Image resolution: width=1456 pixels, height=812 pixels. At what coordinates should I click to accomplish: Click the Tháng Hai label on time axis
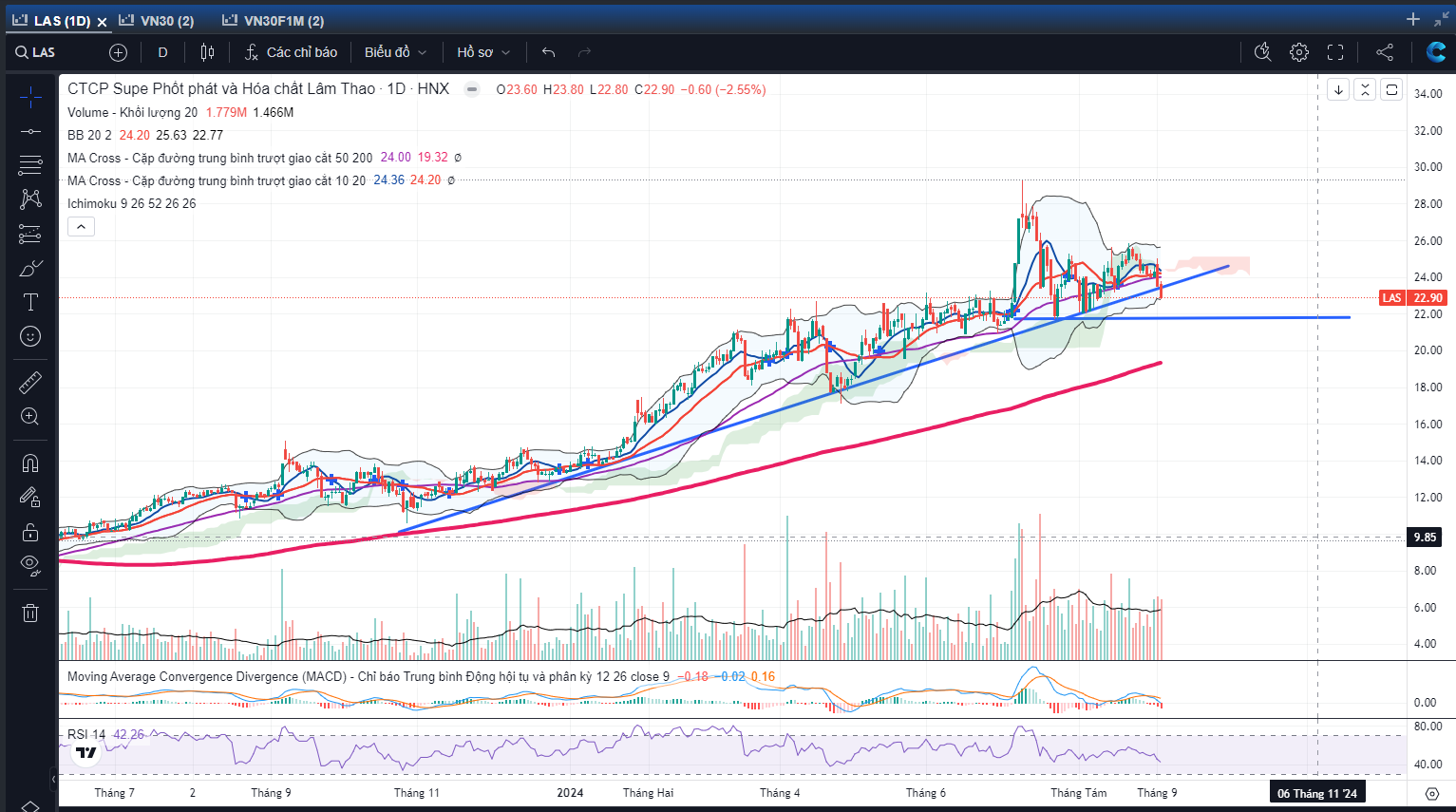click(x=648, y=793)
